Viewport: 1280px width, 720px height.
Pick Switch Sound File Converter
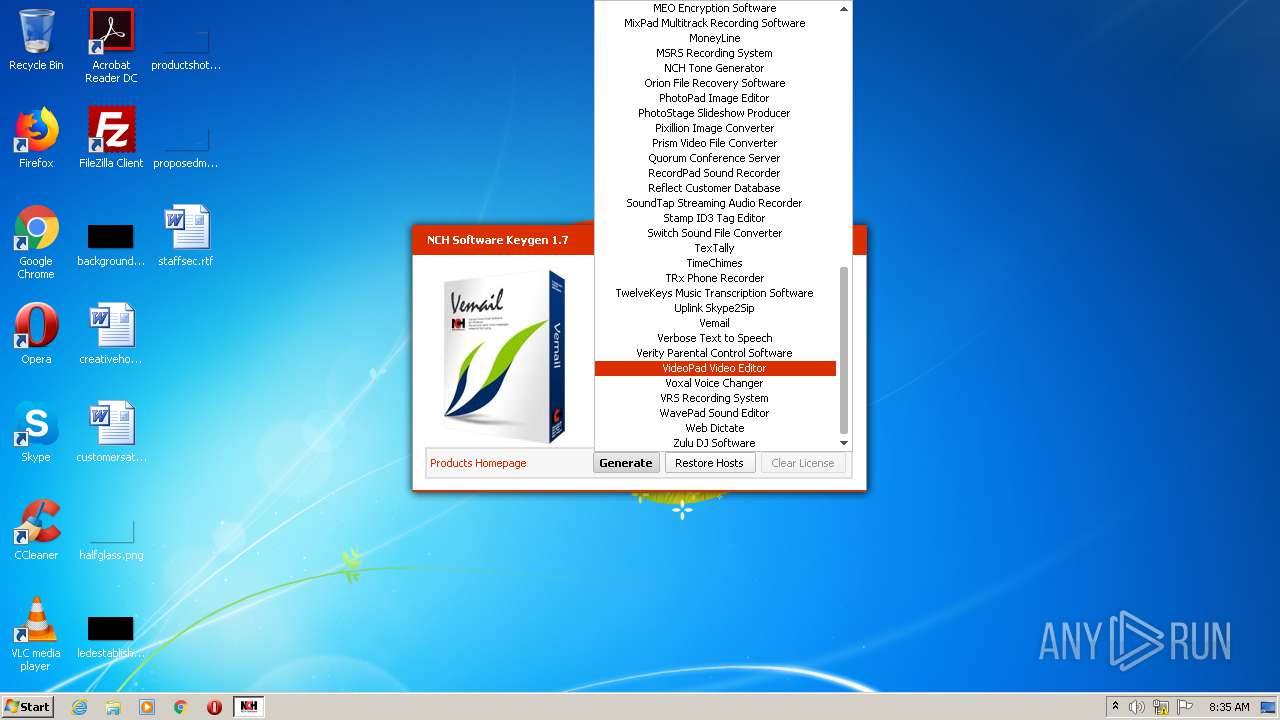pos(715,233)
